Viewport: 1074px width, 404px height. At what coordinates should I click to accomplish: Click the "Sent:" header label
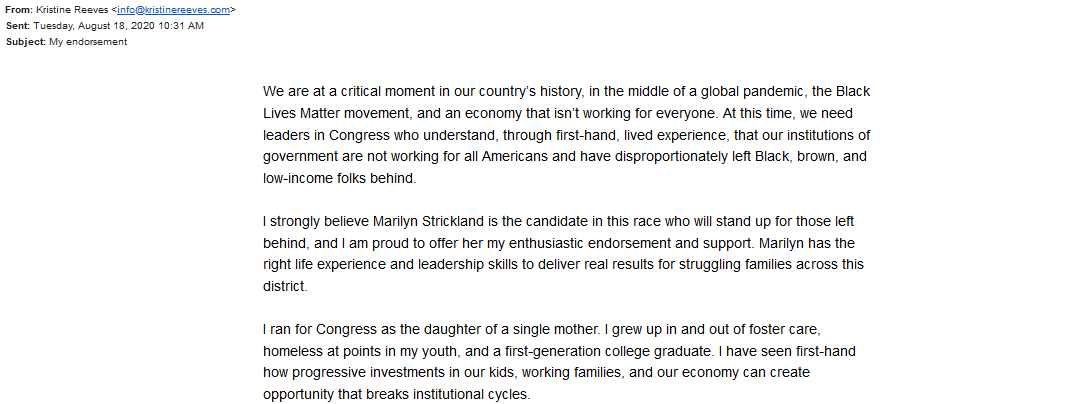(x=18, y=26)
